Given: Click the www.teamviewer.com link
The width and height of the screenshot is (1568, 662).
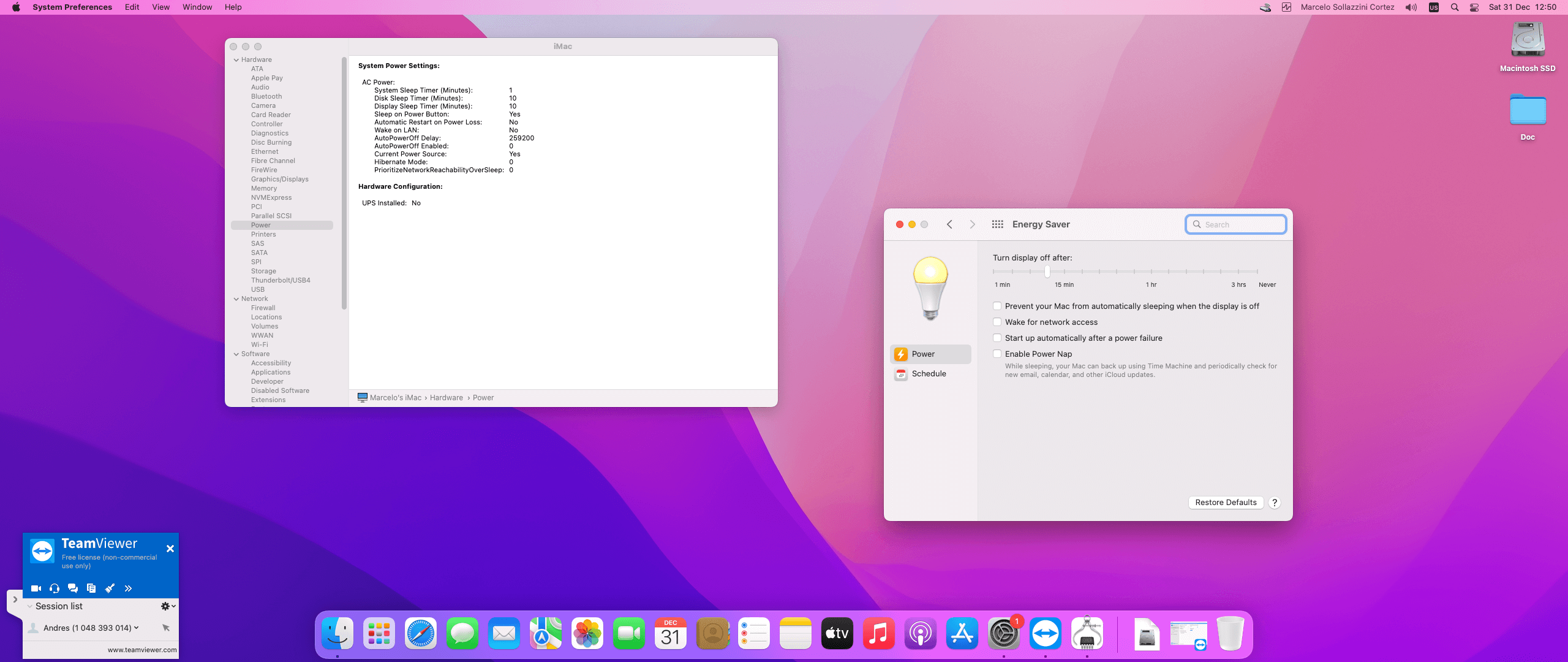Looking at the screenshot, I should click(x=142, y=650).
